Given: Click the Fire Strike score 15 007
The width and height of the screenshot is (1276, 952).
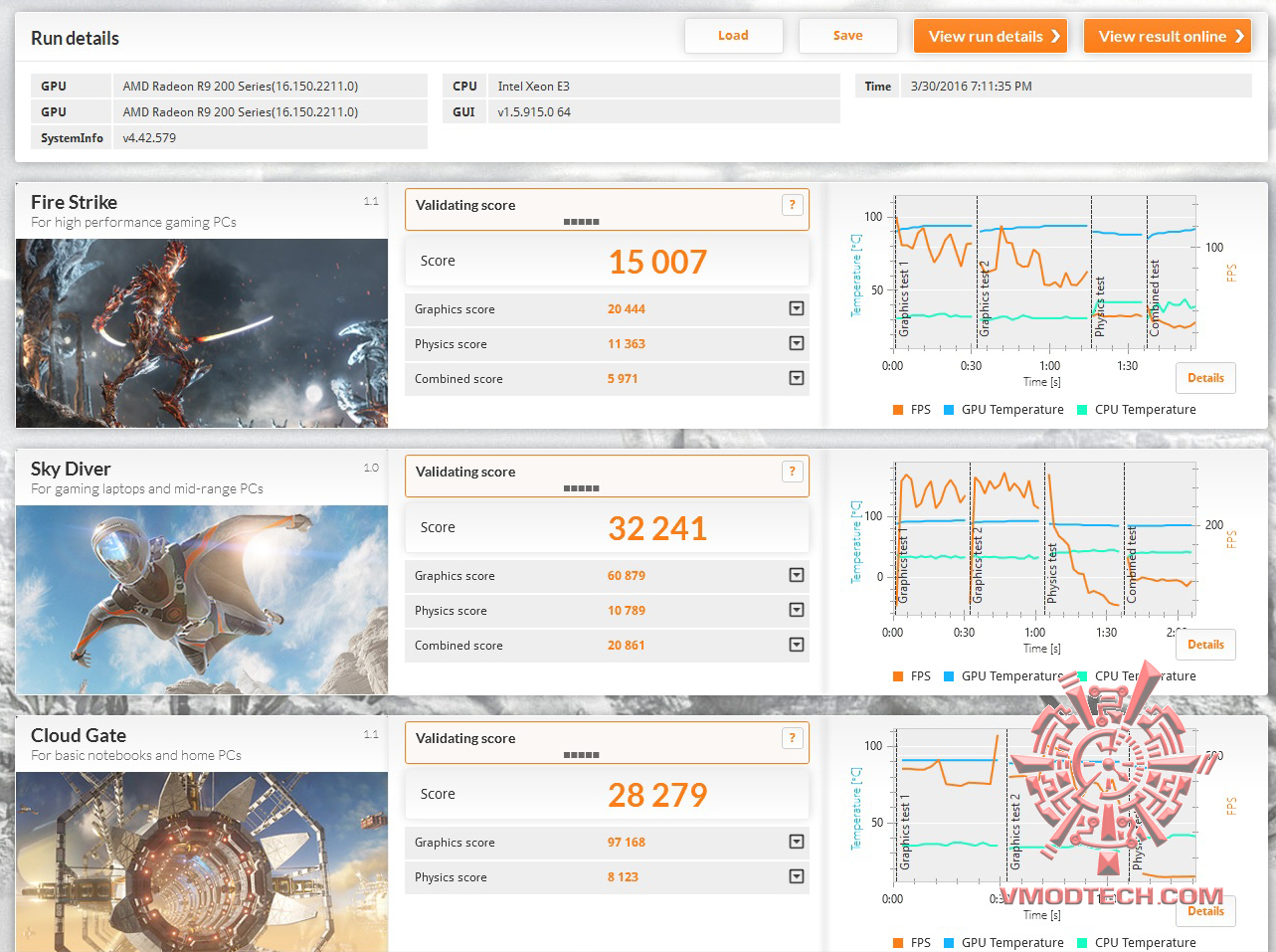Looking at the screenshot, I should coord(657,262).
